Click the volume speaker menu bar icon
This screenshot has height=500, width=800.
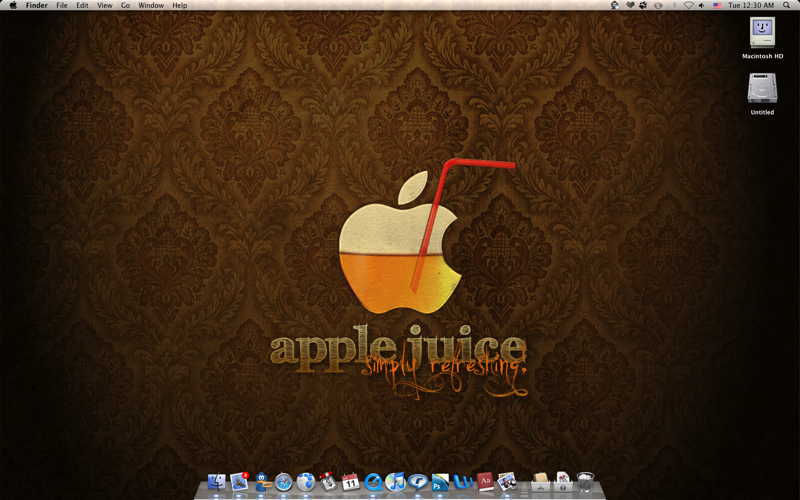click(702, 5)
